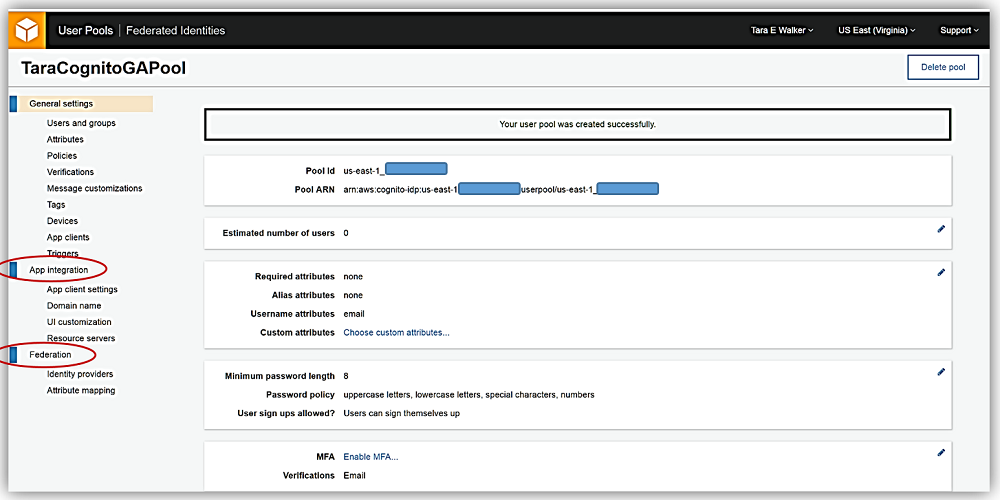Go to Attribute mapping page
Screen dimensions: 1000x500
pyautogui.click(x=81, y=391)
